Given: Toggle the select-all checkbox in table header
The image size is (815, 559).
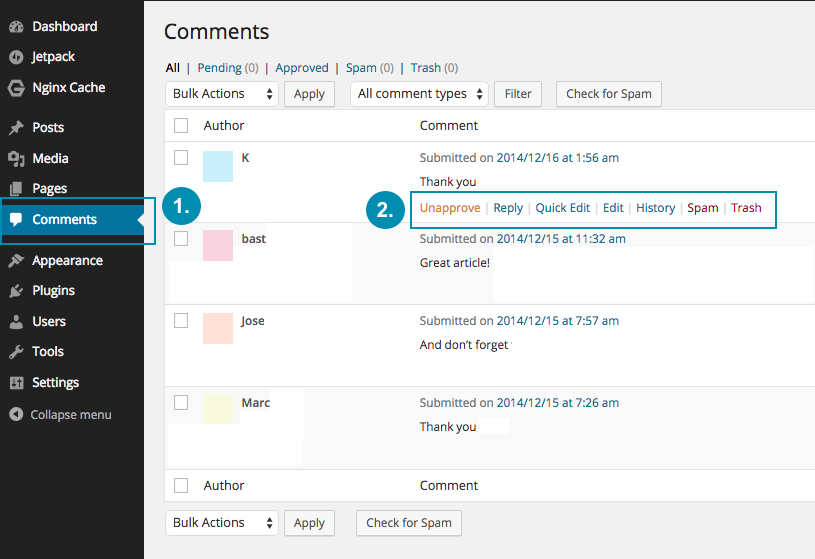Looking at the screenshot, I should (x=181, y=125).
